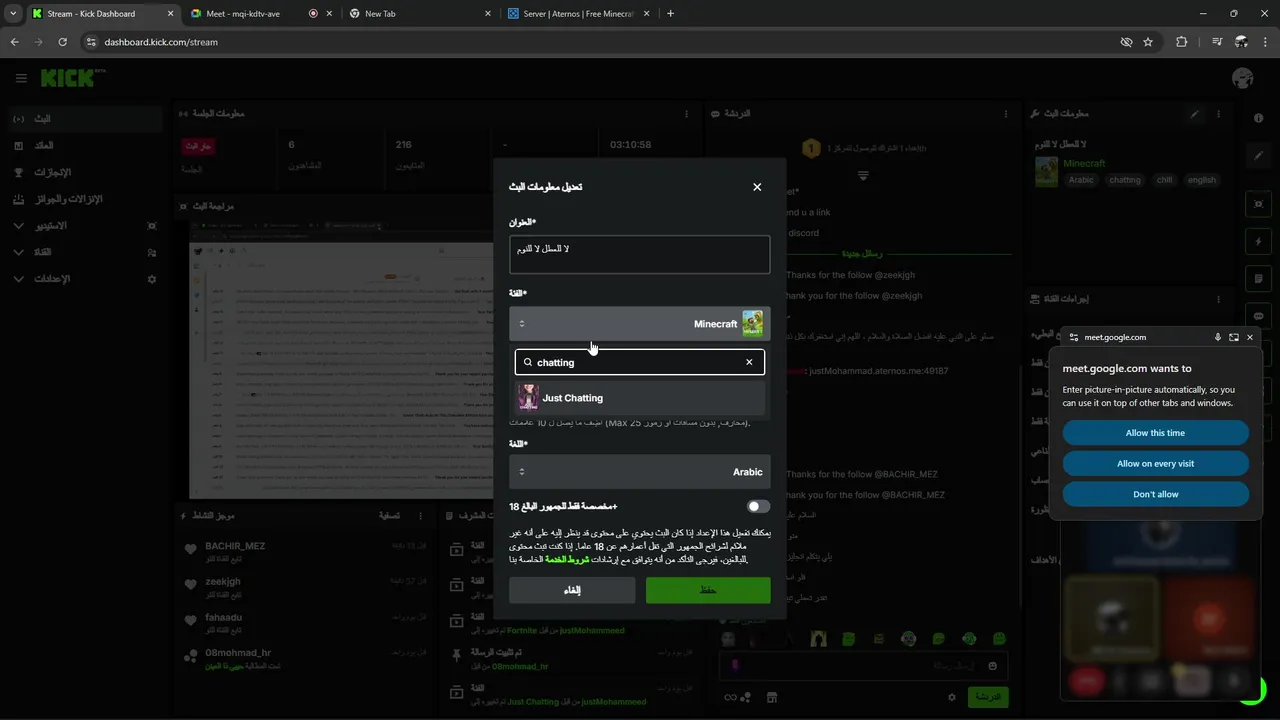Click the green save button in dialog
Viewport: 1280px width, 720px height.
click(x=708, y=590)
